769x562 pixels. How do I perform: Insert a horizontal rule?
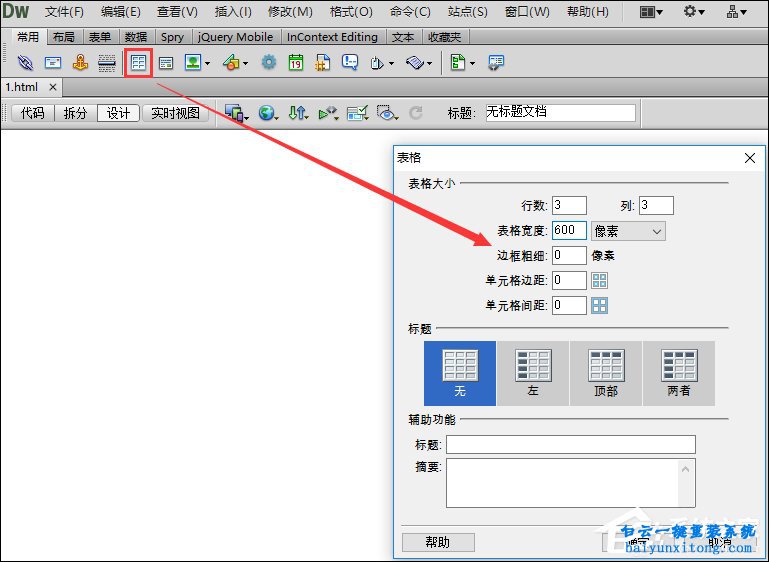[106, 63]
